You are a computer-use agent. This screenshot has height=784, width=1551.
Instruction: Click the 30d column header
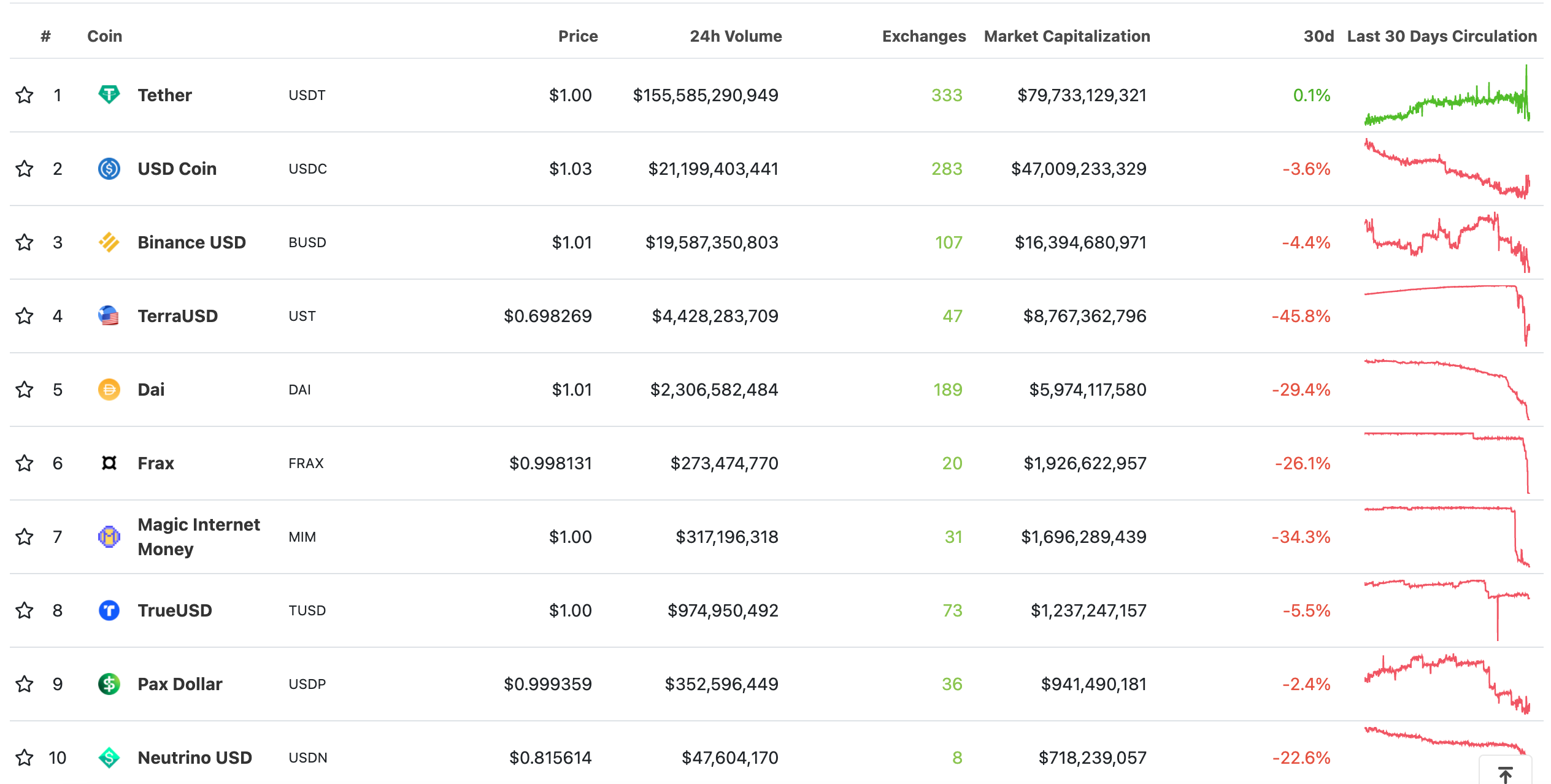pyautogui.click(x=1318, y=36)
